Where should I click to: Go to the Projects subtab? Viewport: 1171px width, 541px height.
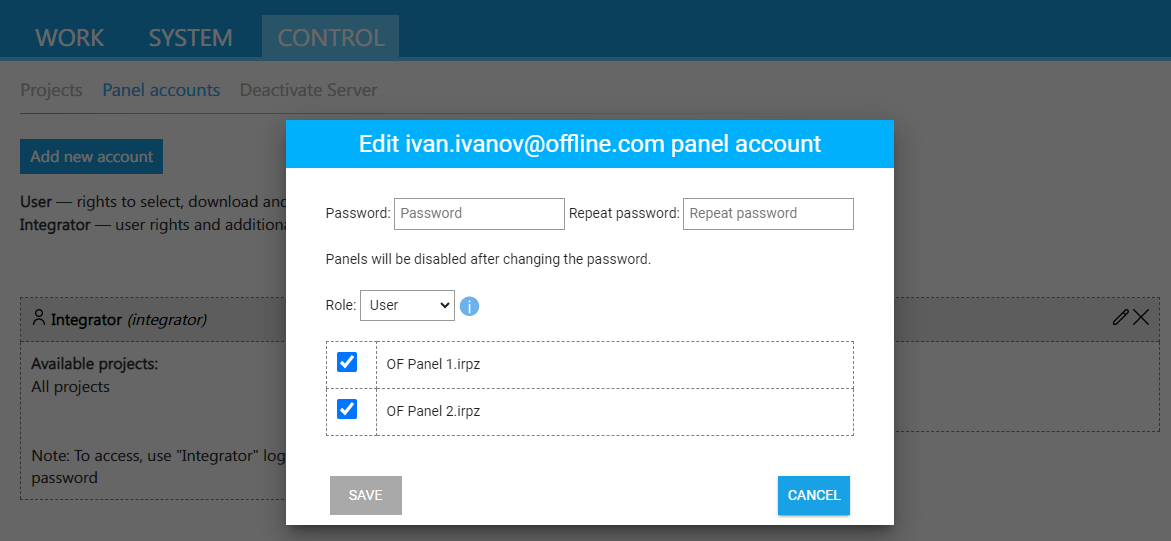(x=51, y=90)
